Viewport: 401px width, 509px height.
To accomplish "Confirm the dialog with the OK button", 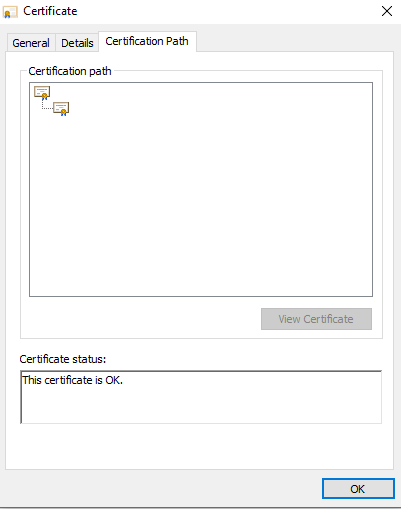I will (x=358, y=489).
